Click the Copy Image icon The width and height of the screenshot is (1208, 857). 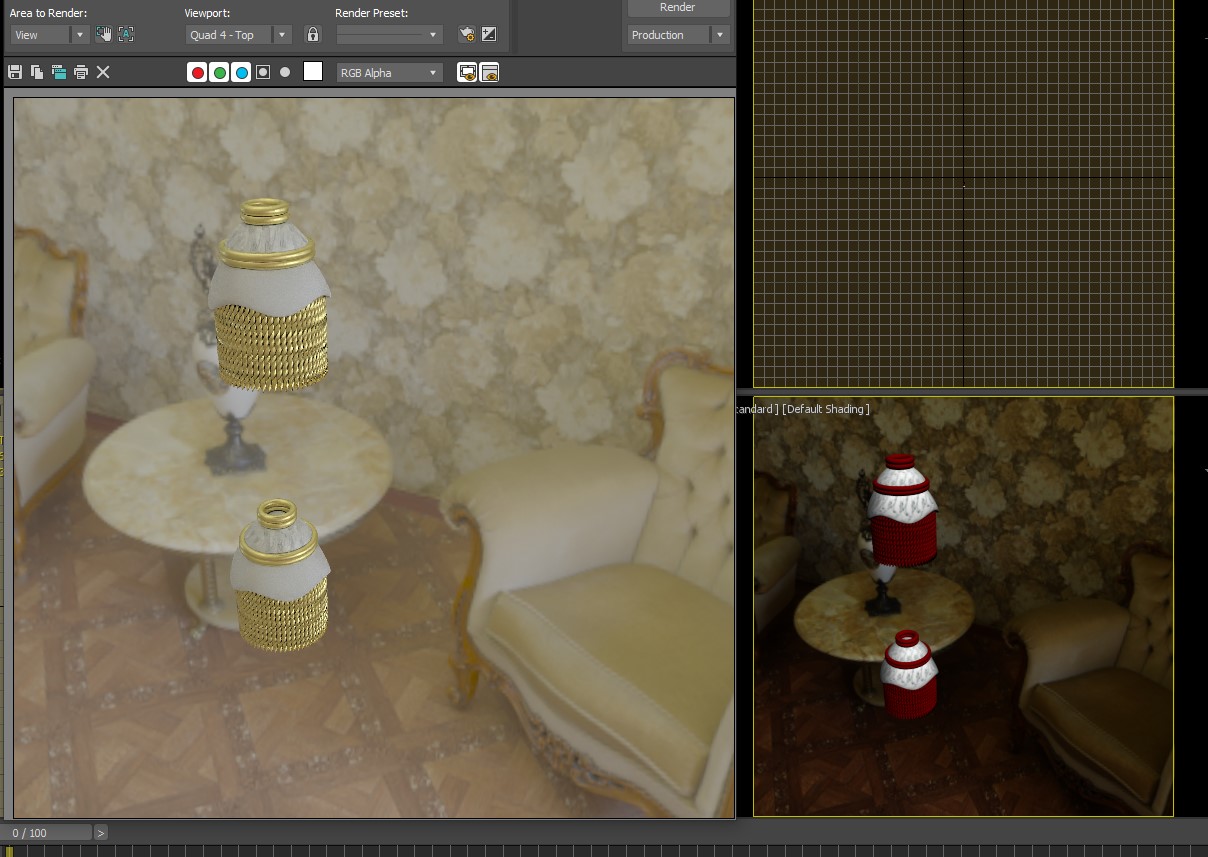[37, 72]
